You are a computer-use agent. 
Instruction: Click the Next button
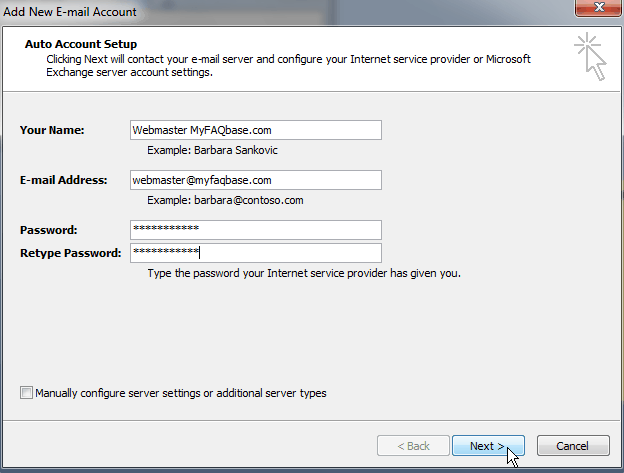pyautogui.click(x=489, y=446)
